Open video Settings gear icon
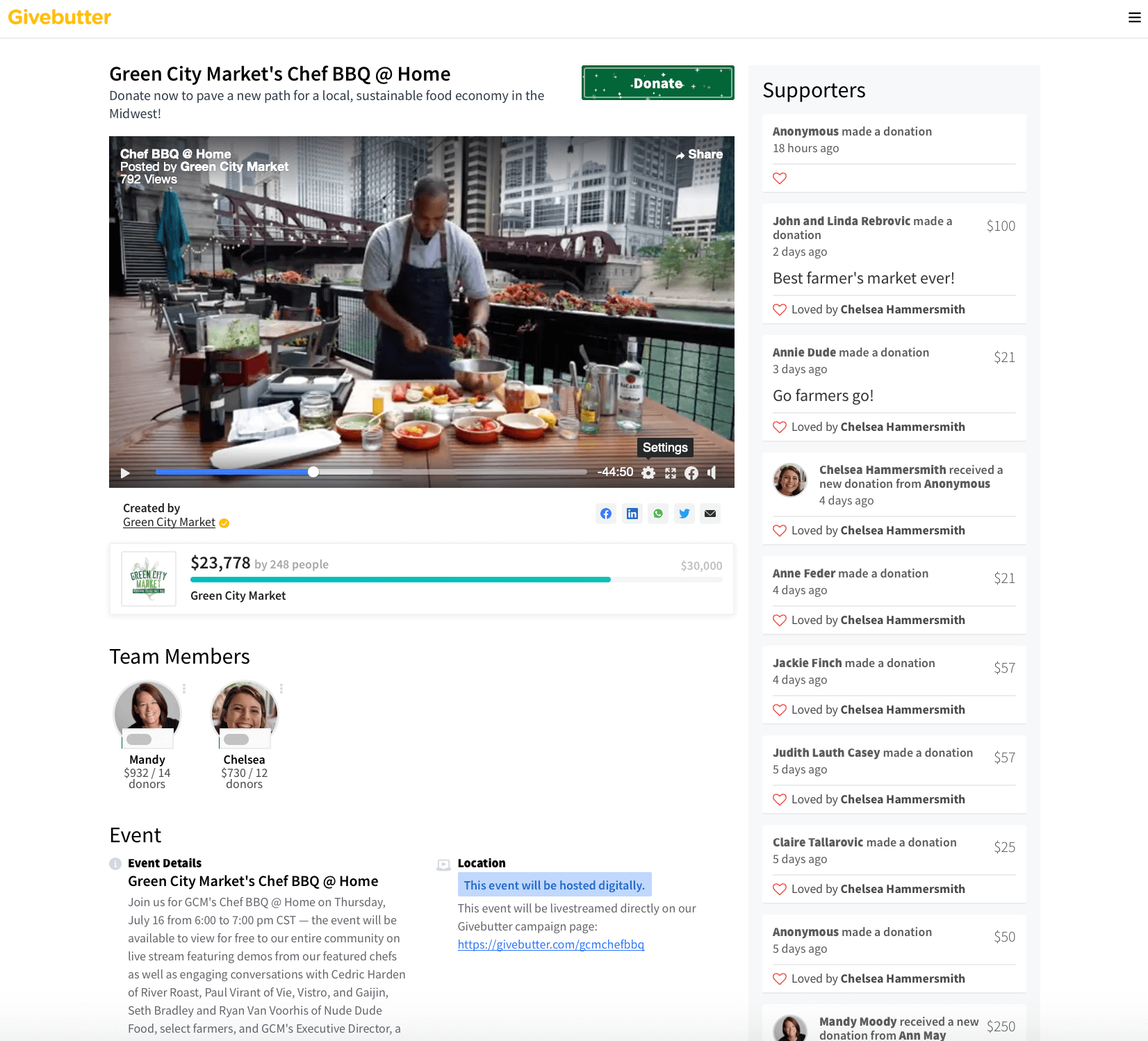 tap(648, 473)
